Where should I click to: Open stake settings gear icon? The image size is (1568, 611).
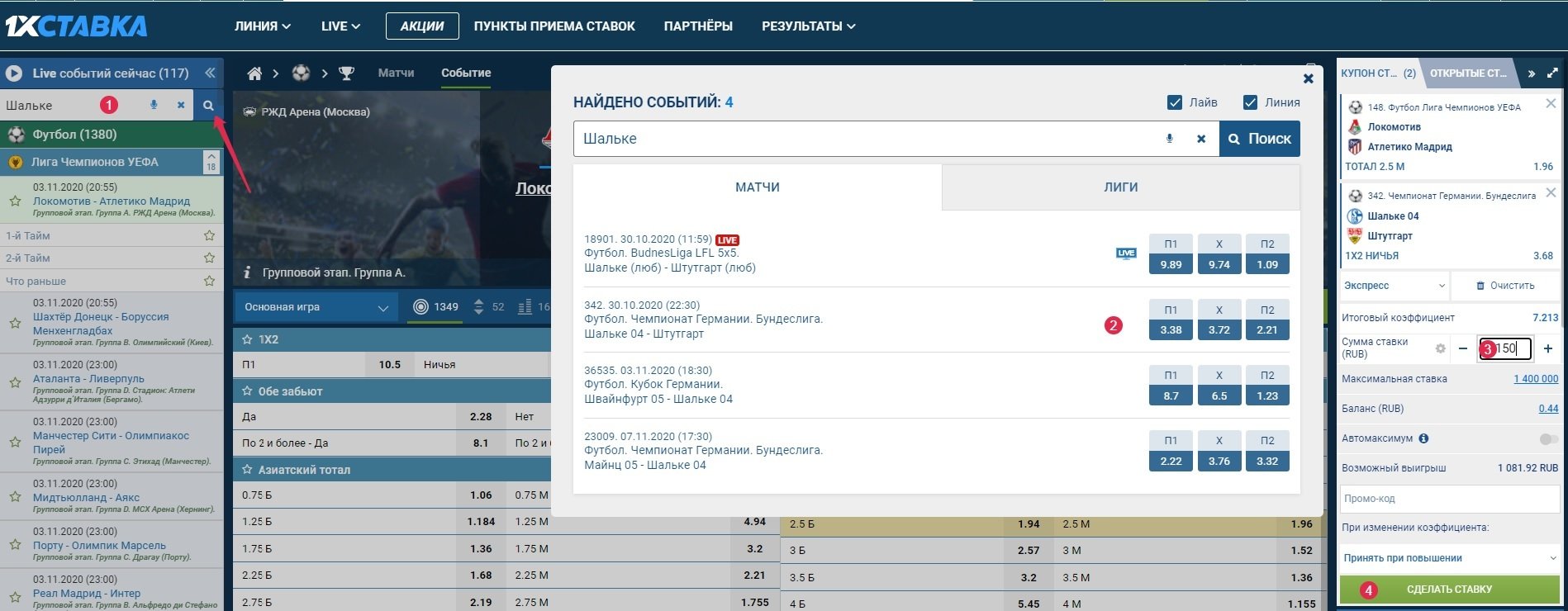pos(1441,348)
